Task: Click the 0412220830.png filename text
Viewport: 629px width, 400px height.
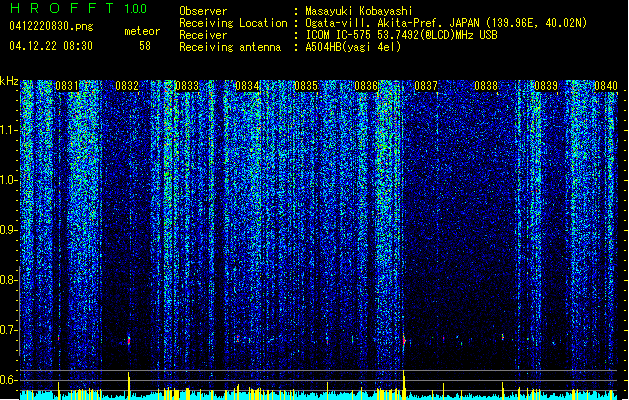Action: tap(51, 27)
